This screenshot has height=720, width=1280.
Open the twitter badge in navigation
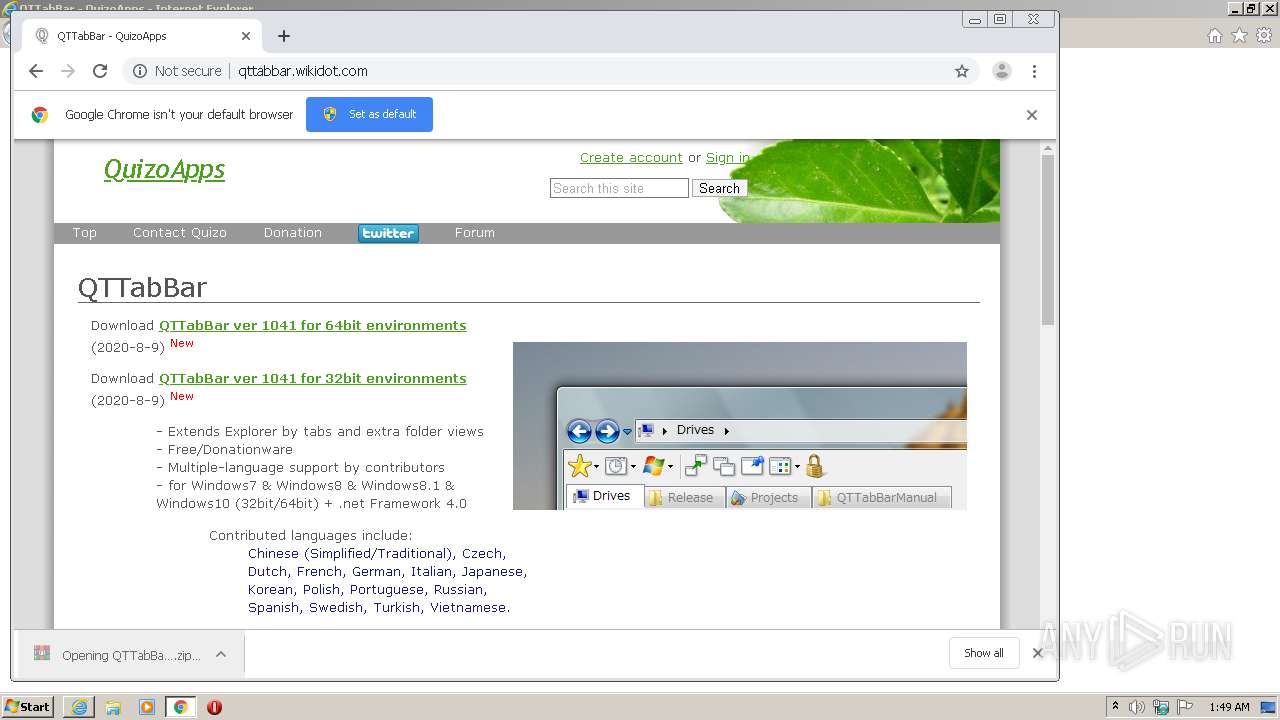(388, 233)
